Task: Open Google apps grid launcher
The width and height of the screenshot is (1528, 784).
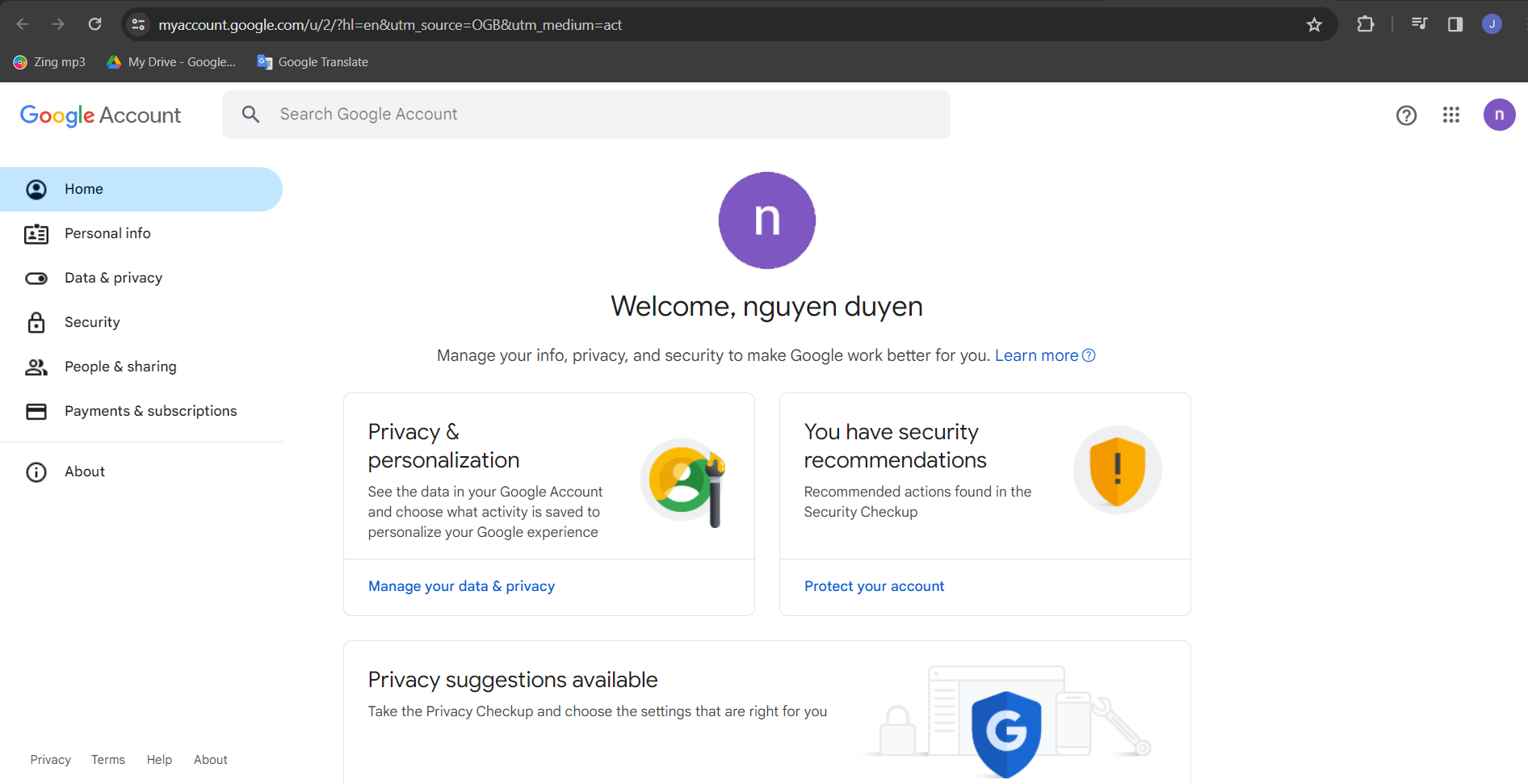Action: [1450, 115]
